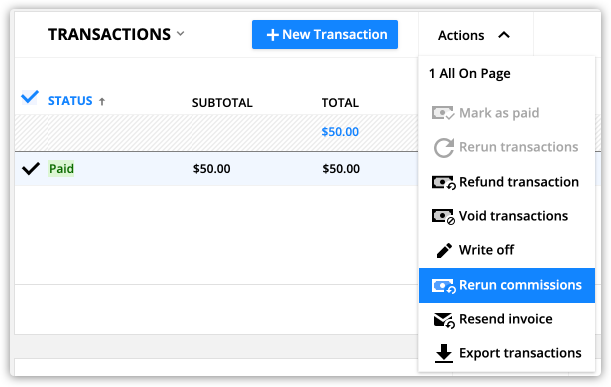The image size is (611, 387).
Task: Click the Mark as paid icon
Action: coord(443,113)
